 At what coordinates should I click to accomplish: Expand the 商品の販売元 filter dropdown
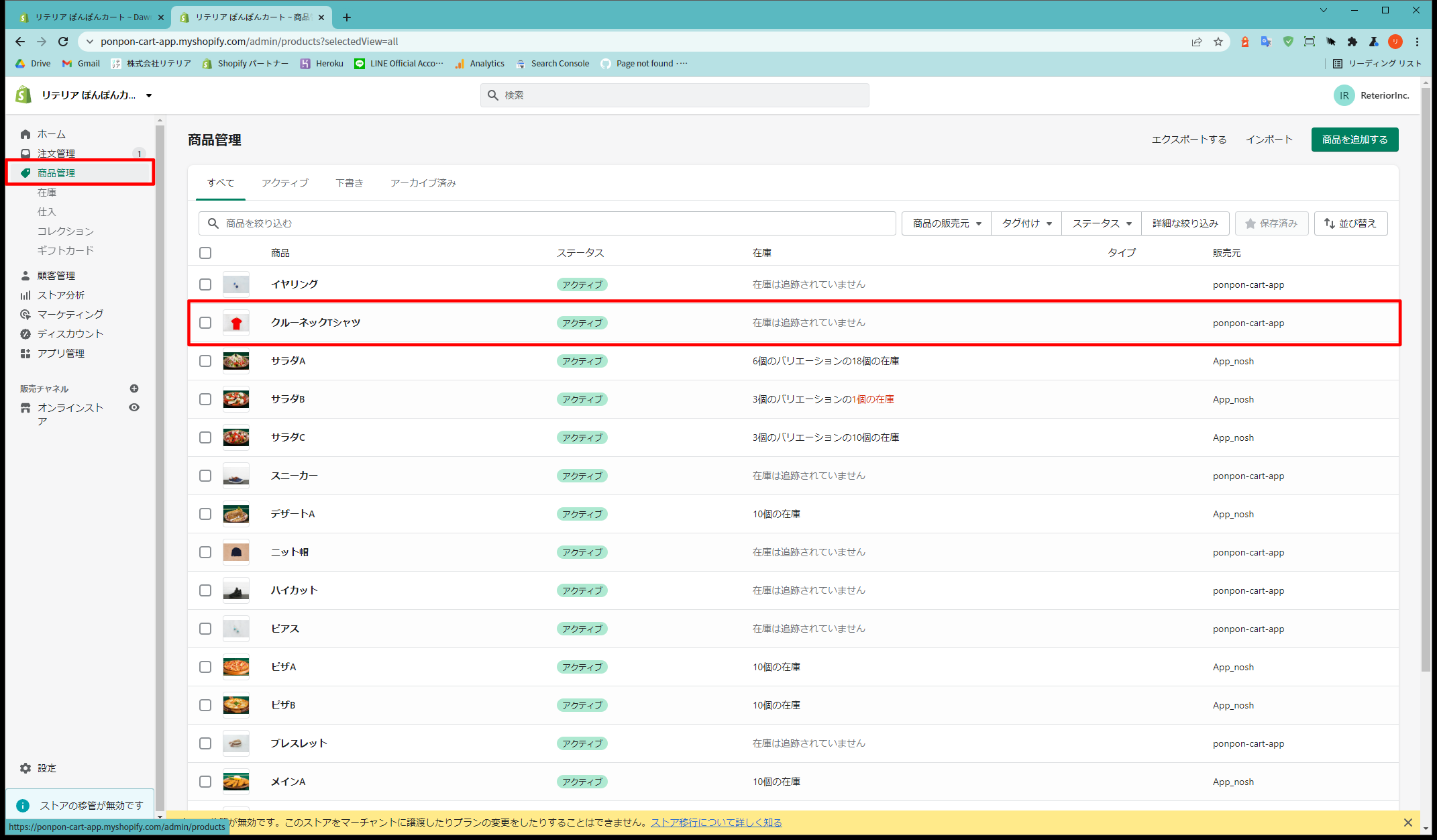947,223
